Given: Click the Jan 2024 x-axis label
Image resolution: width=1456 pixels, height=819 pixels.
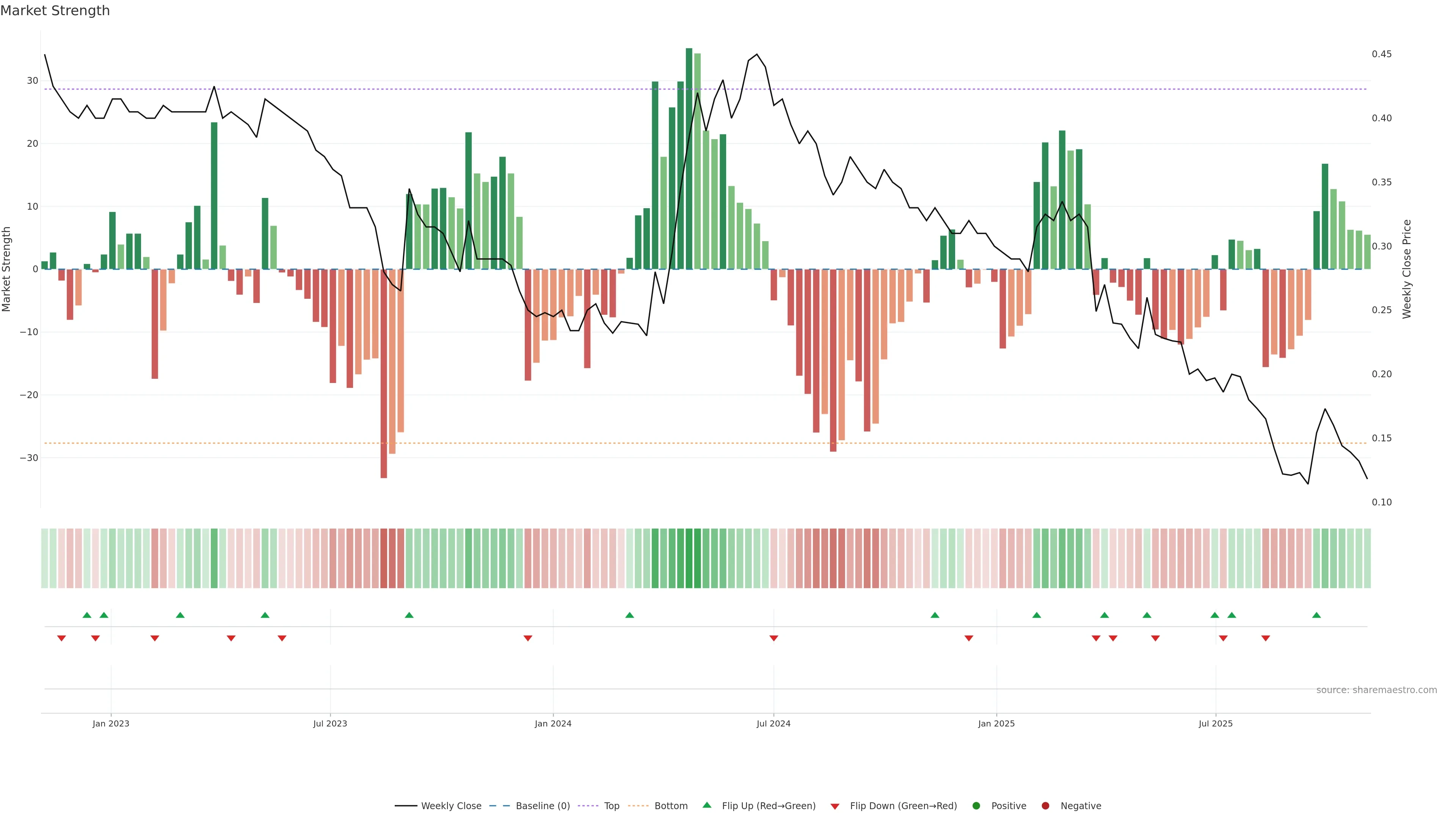Looking at the screenshot, I should 553,723.
